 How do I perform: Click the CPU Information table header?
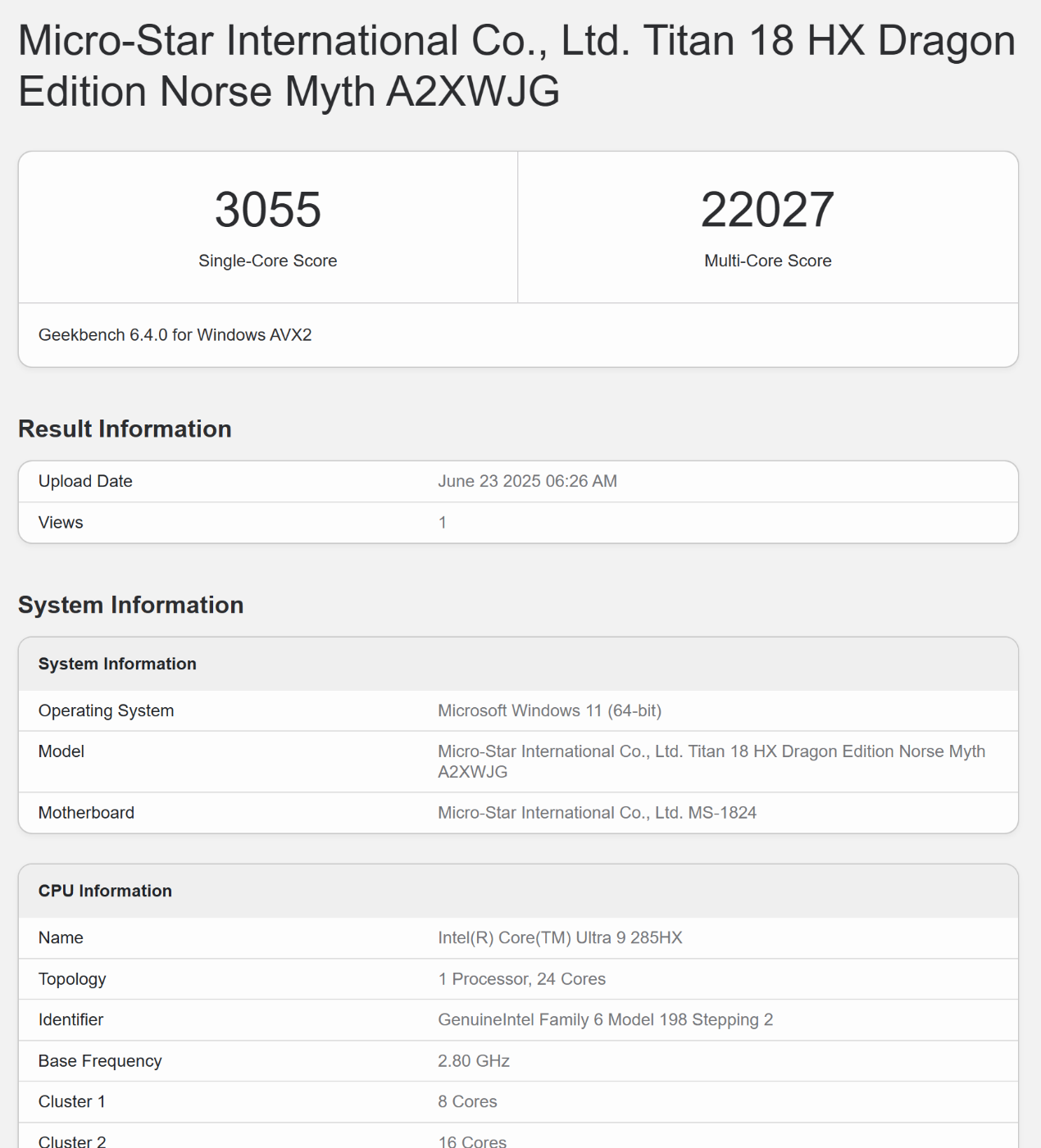pyautogui.click(x=105, y=891)
